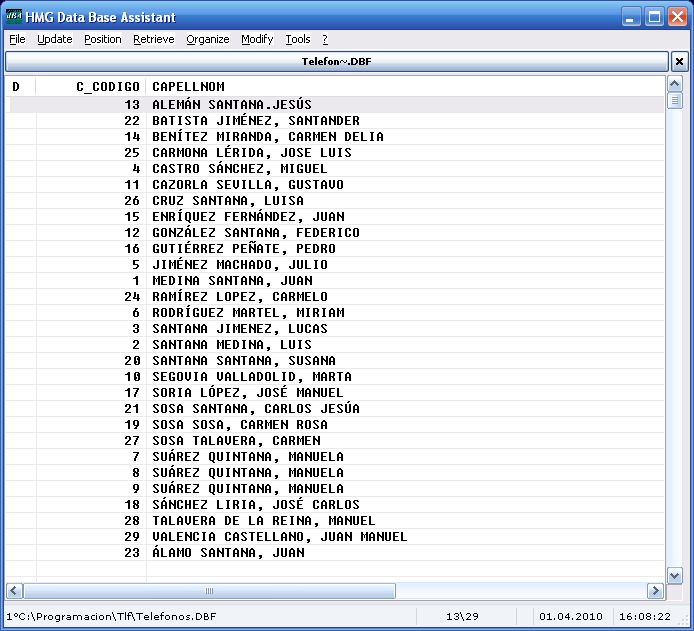Screen dimensions: 694x631
Task: Click the Telefon~.DBF table title button
Action: [x=335, y=62]
